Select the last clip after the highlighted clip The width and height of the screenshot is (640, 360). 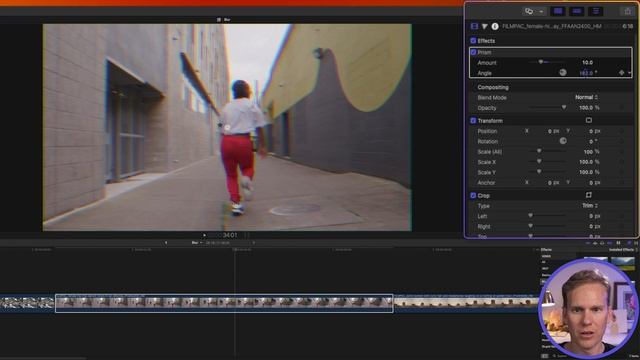(x=466, y=302)
